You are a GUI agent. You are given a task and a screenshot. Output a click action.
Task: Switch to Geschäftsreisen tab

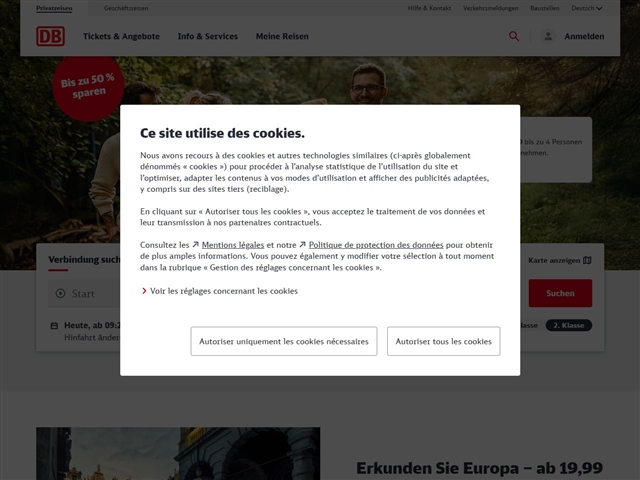(126, 8)
